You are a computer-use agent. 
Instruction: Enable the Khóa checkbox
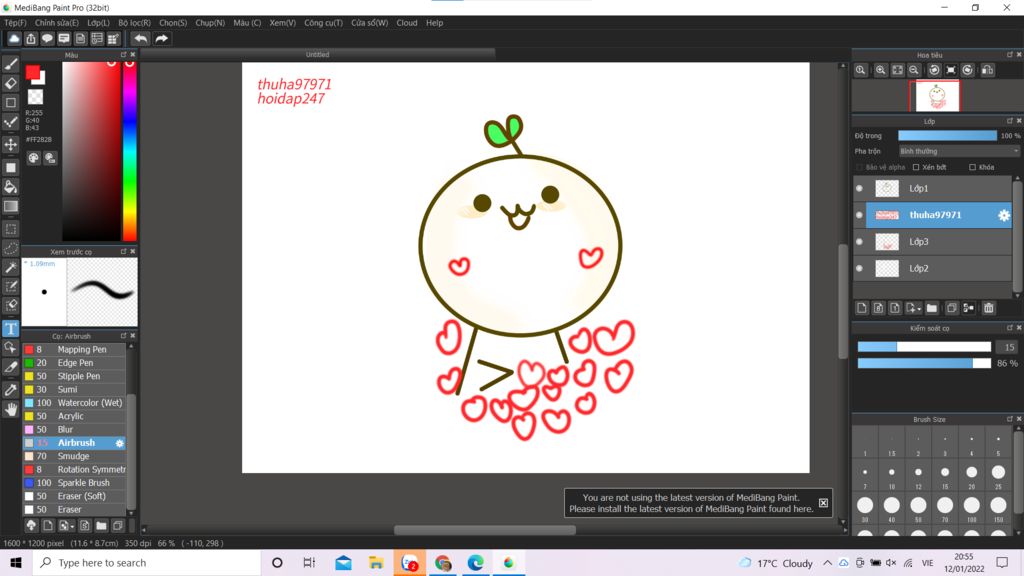(972, 167)
